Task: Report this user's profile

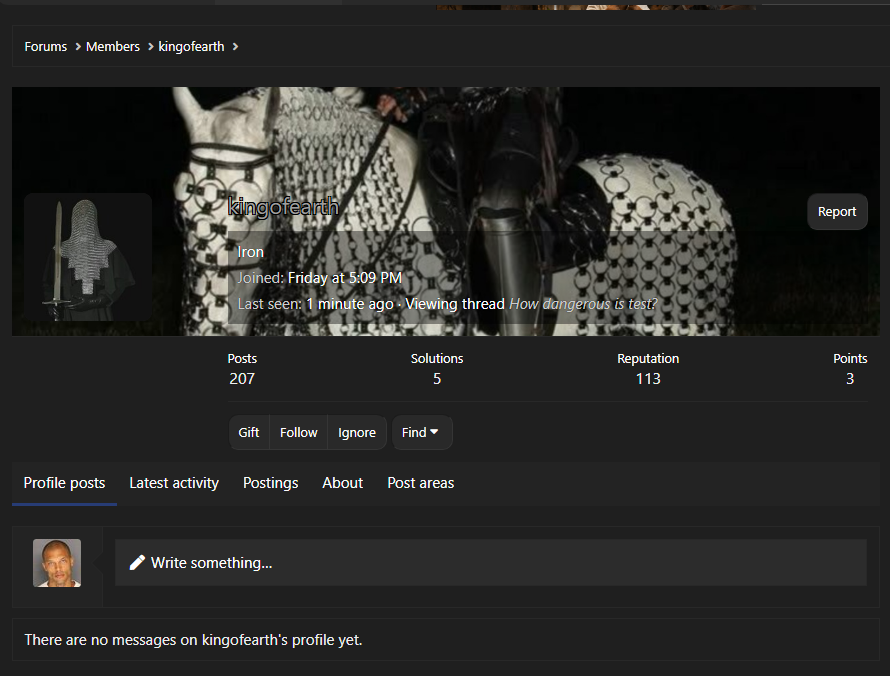Action: coord(837,212)
